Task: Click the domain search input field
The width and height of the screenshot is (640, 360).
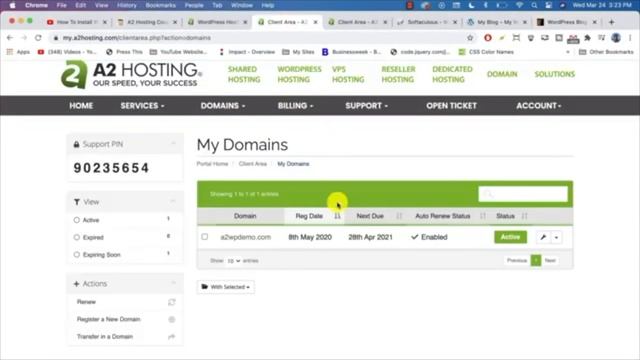Action: click(x=523, y=194)
